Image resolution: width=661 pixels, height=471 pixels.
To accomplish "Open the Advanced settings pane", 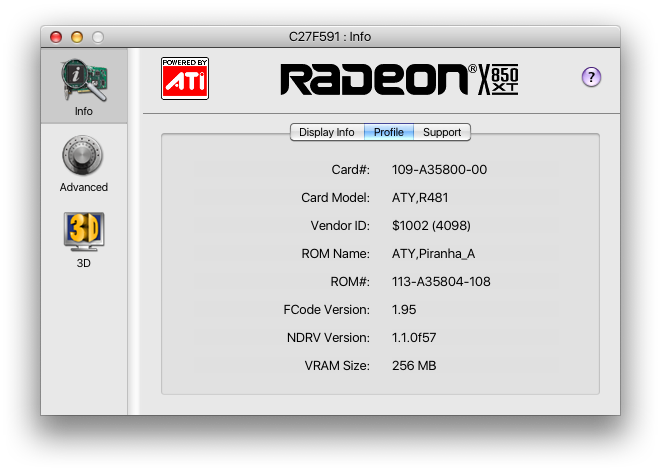I will click(84, 163).
